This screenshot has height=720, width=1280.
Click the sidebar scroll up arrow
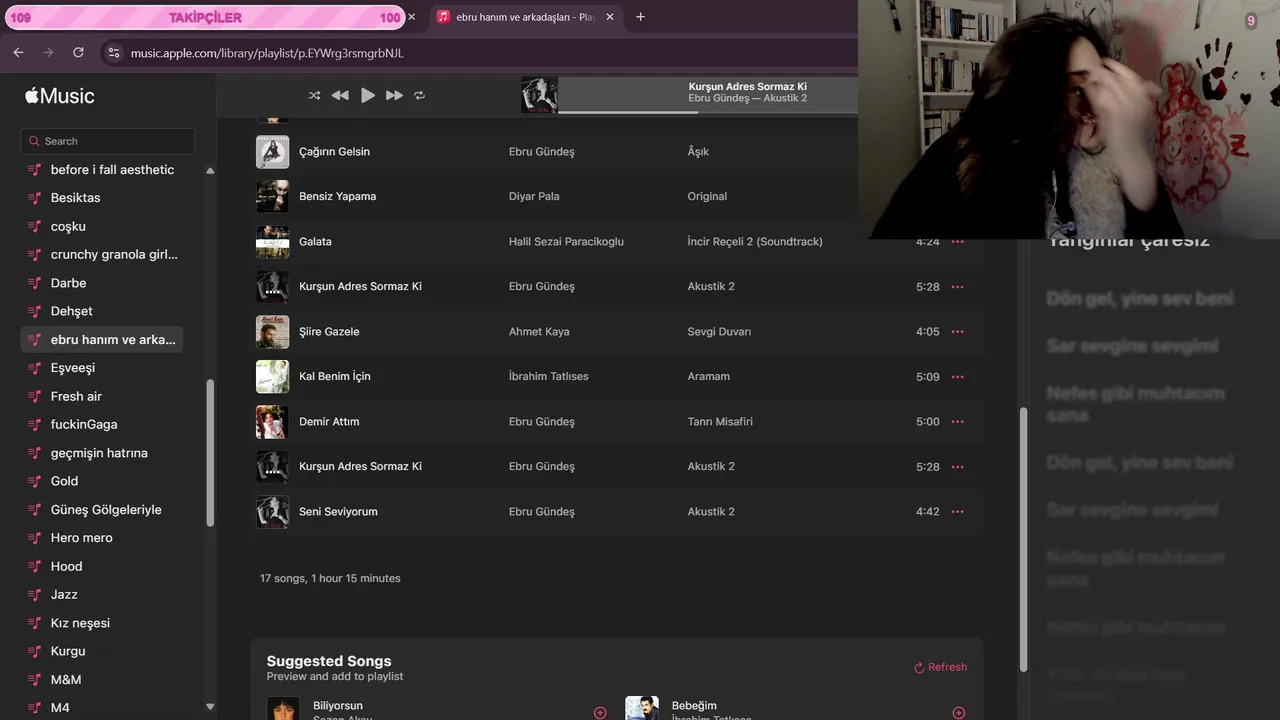[210, 171]
